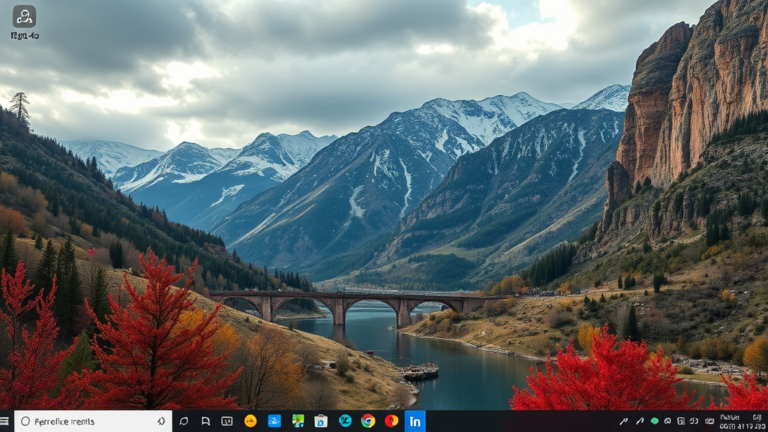Launch the yellow round app icon
The width and height of the screenshot is (768, 432).
[x=250, y=421]
